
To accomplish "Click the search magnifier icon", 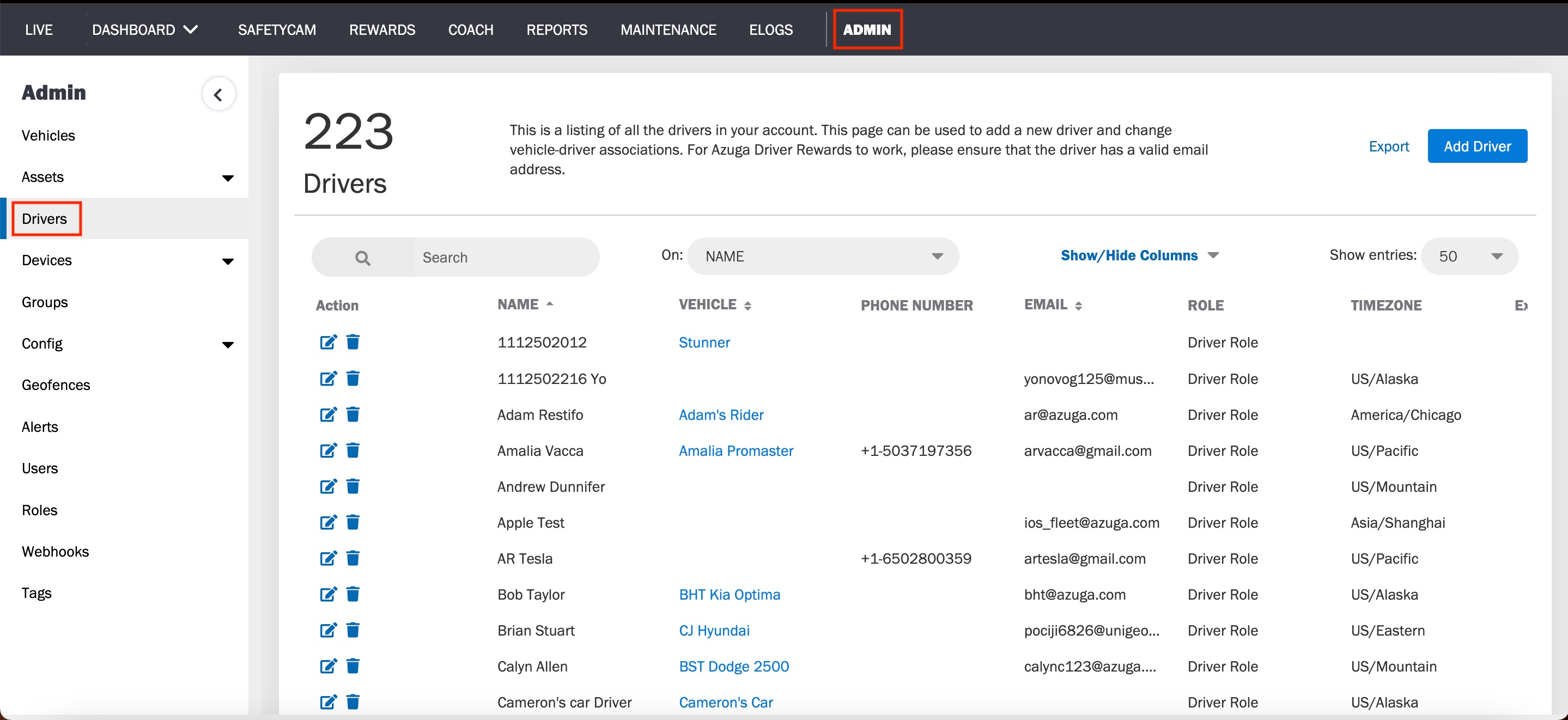I will pyautogui.click(x=363, y=258).
